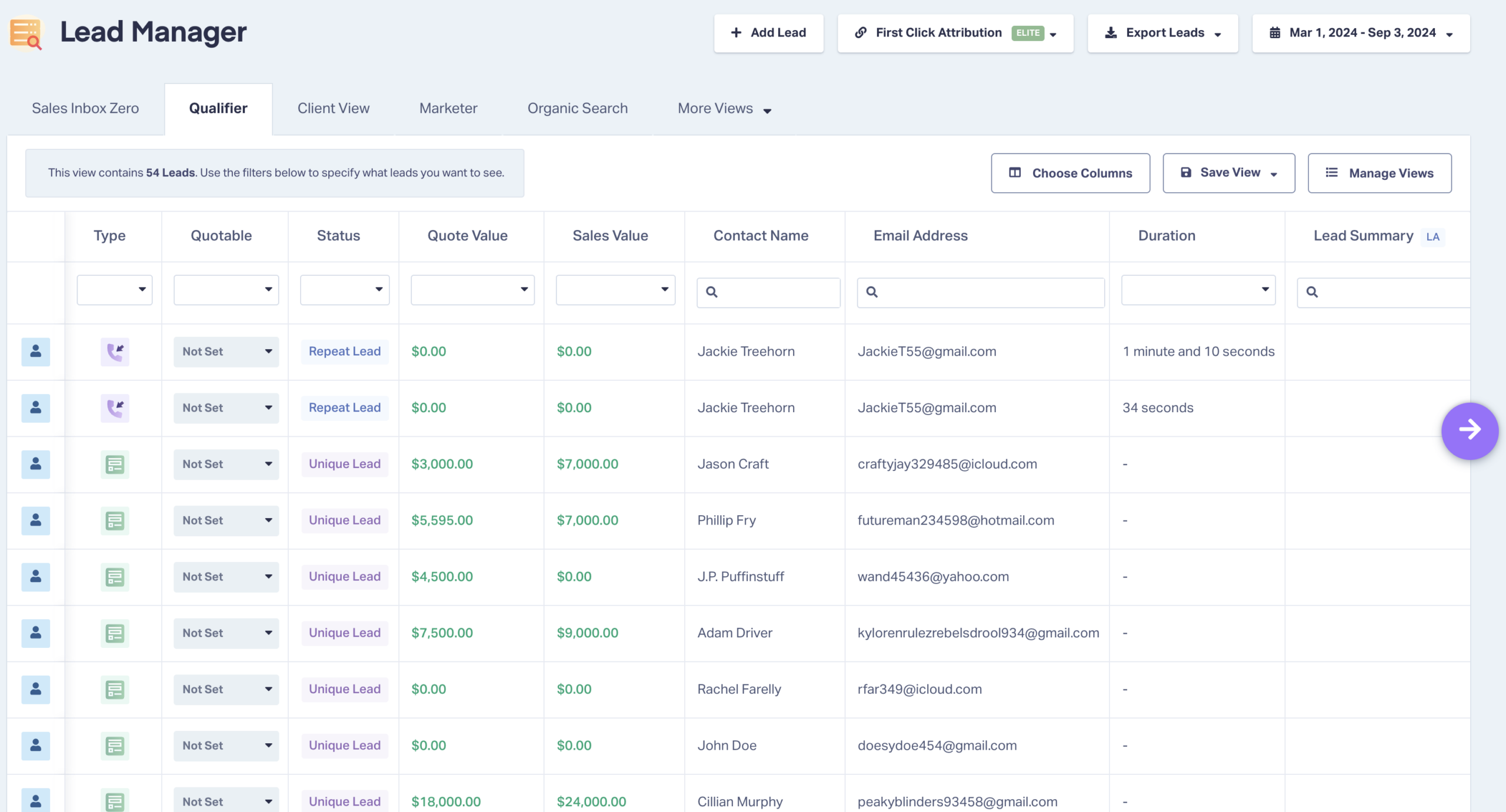The width and height of the screenshot is (1506, 812).
Task: Click the Choose Columns button
Action: pyautogui.click(x=1070, y=173)
